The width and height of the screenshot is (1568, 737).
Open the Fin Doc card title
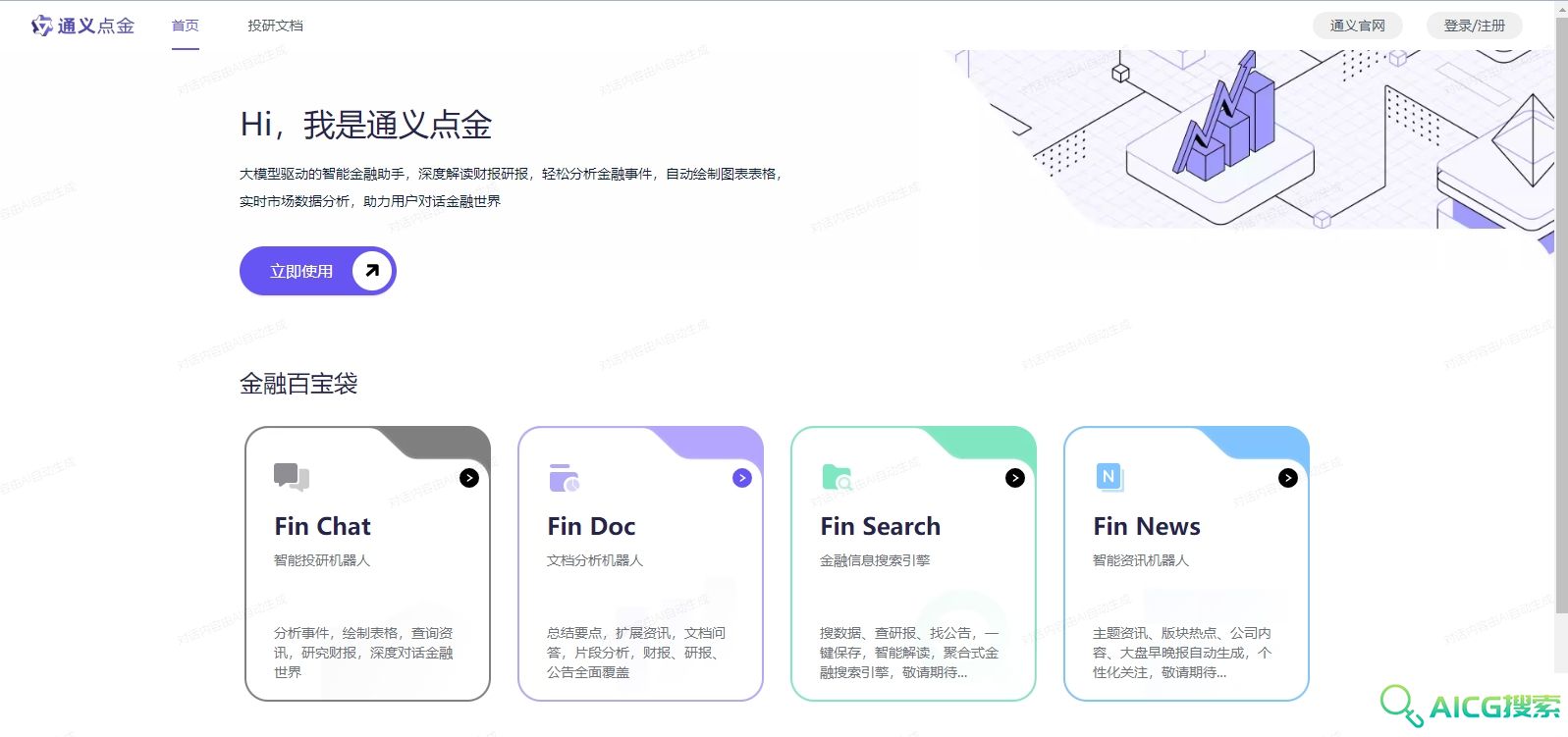pyautogui.click(x=591, y=527)
